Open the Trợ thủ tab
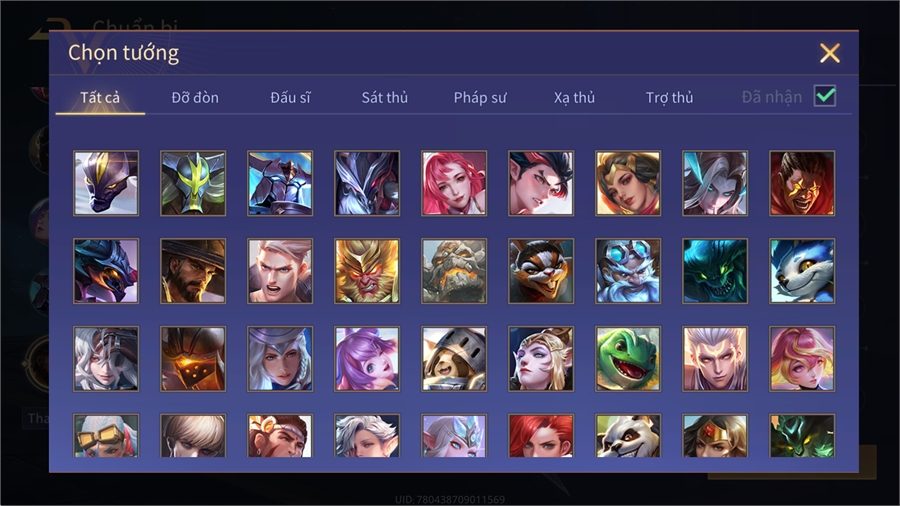 pos(669,98)
